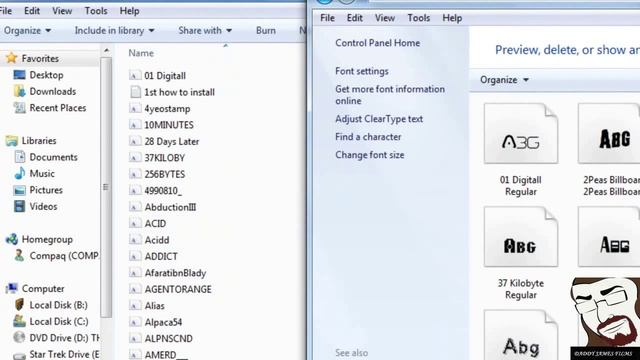Screen dimensions: 640x360
Task: Go to Control Panel Home
Action: pyautogui.click(x=378, y=43)
